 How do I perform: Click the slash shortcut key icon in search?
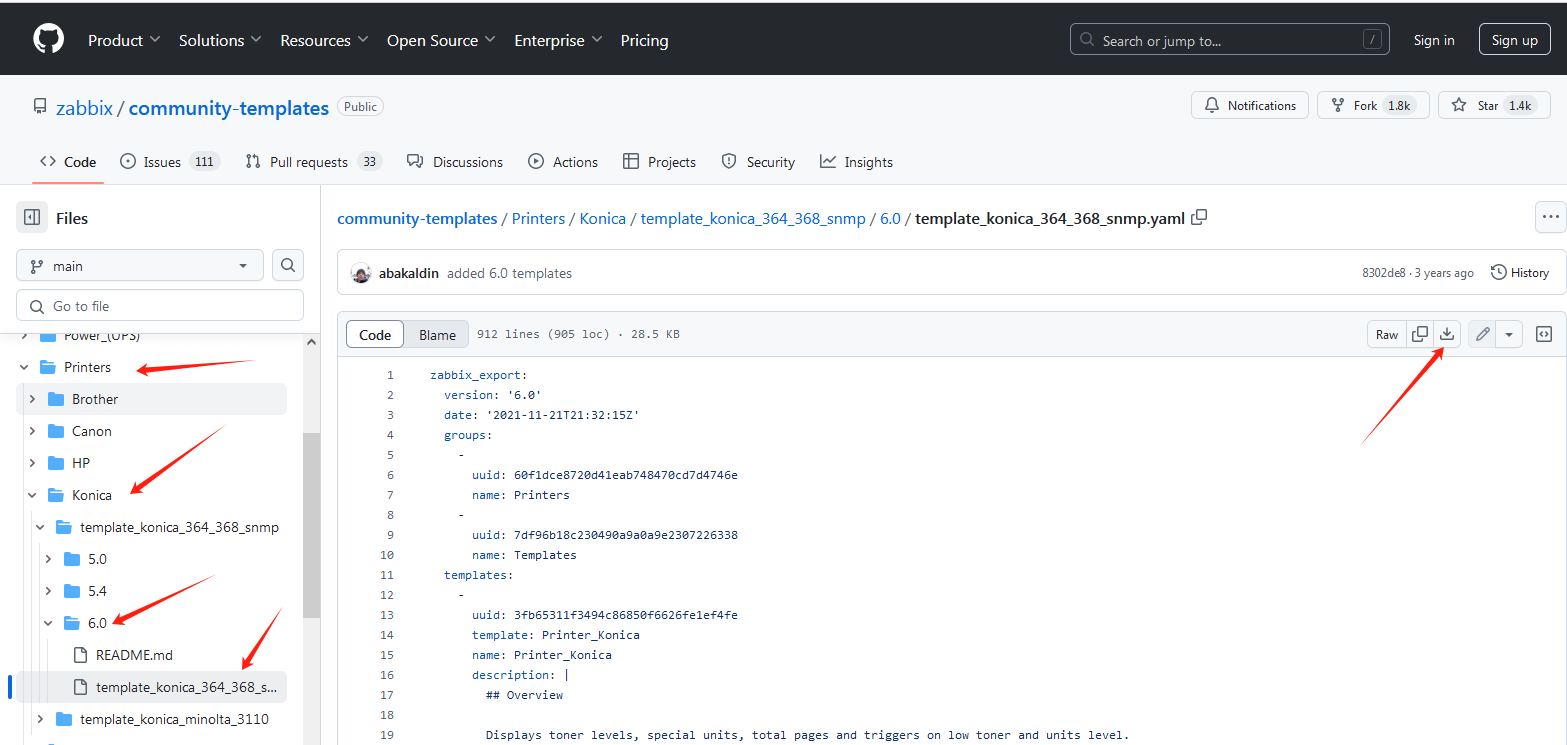coord(1372,40)
